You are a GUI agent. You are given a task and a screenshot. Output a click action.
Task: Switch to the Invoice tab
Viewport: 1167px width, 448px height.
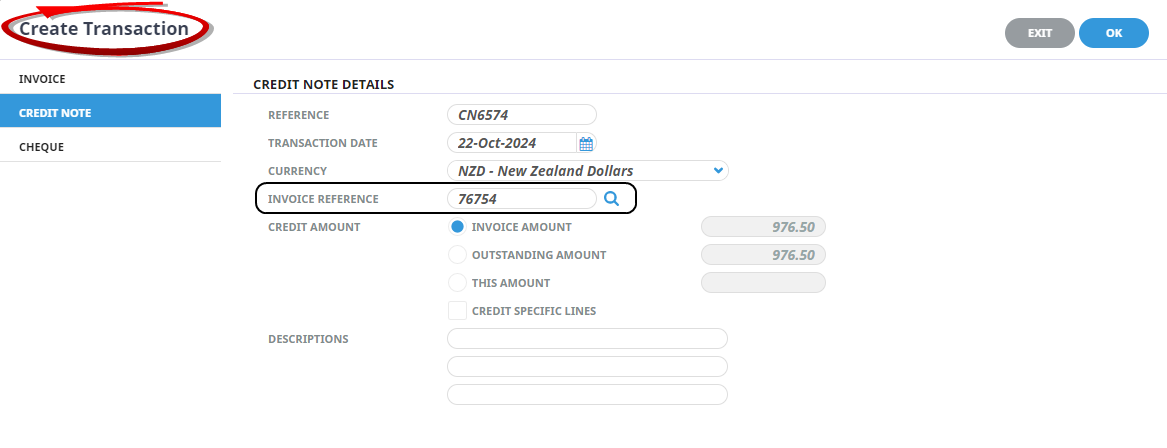[110, 78]
